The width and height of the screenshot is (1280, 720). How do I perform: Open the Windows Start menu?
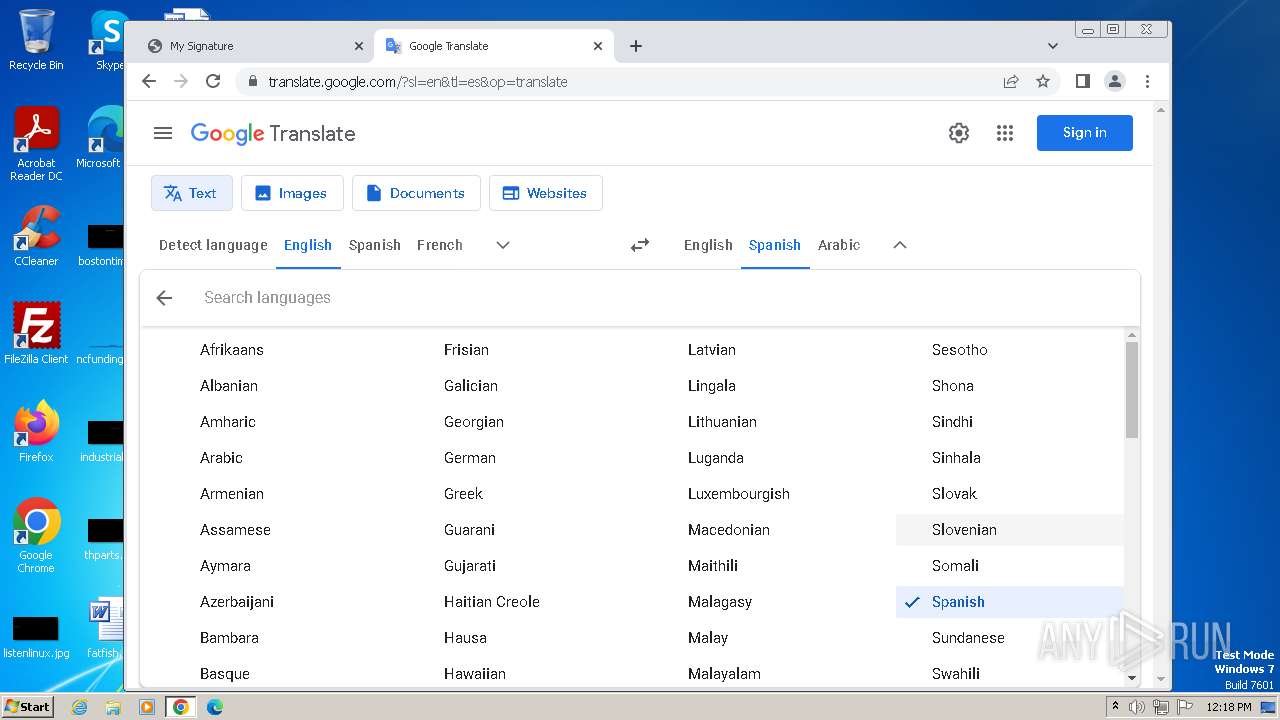click(28, 707)
